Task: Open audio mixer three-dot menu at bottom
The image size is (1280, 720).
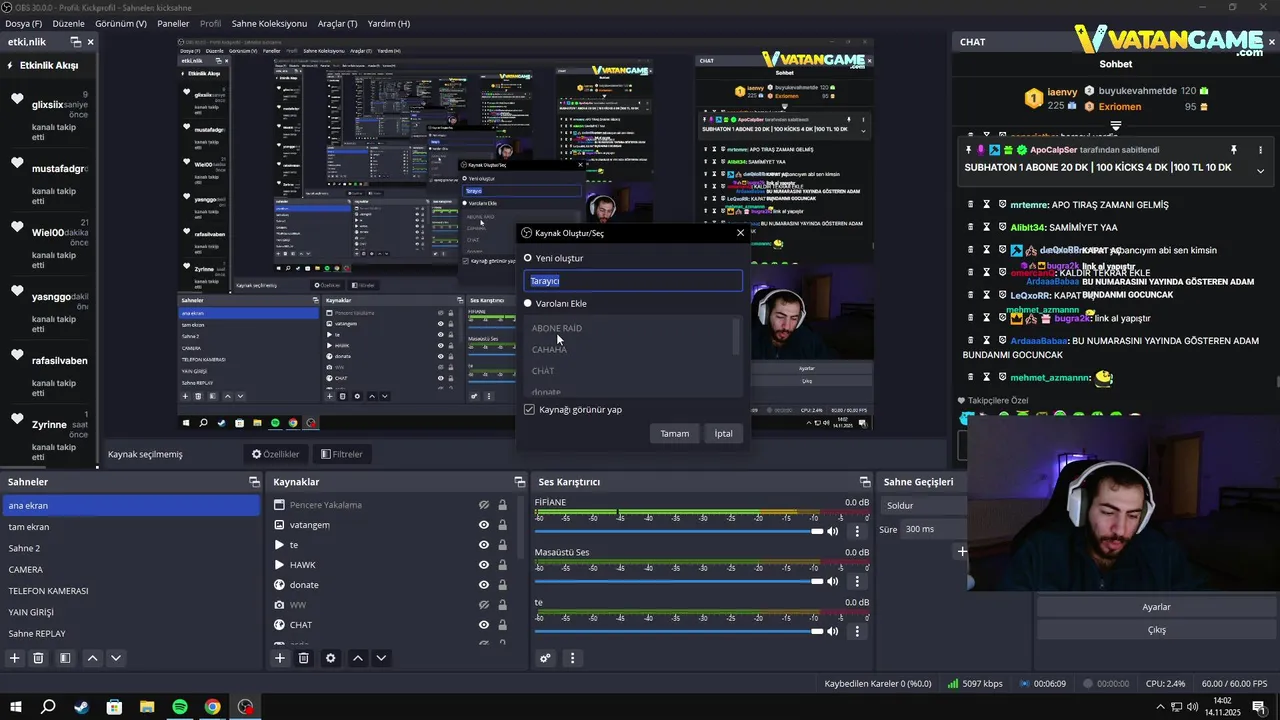Action: (x=572, y=658)
